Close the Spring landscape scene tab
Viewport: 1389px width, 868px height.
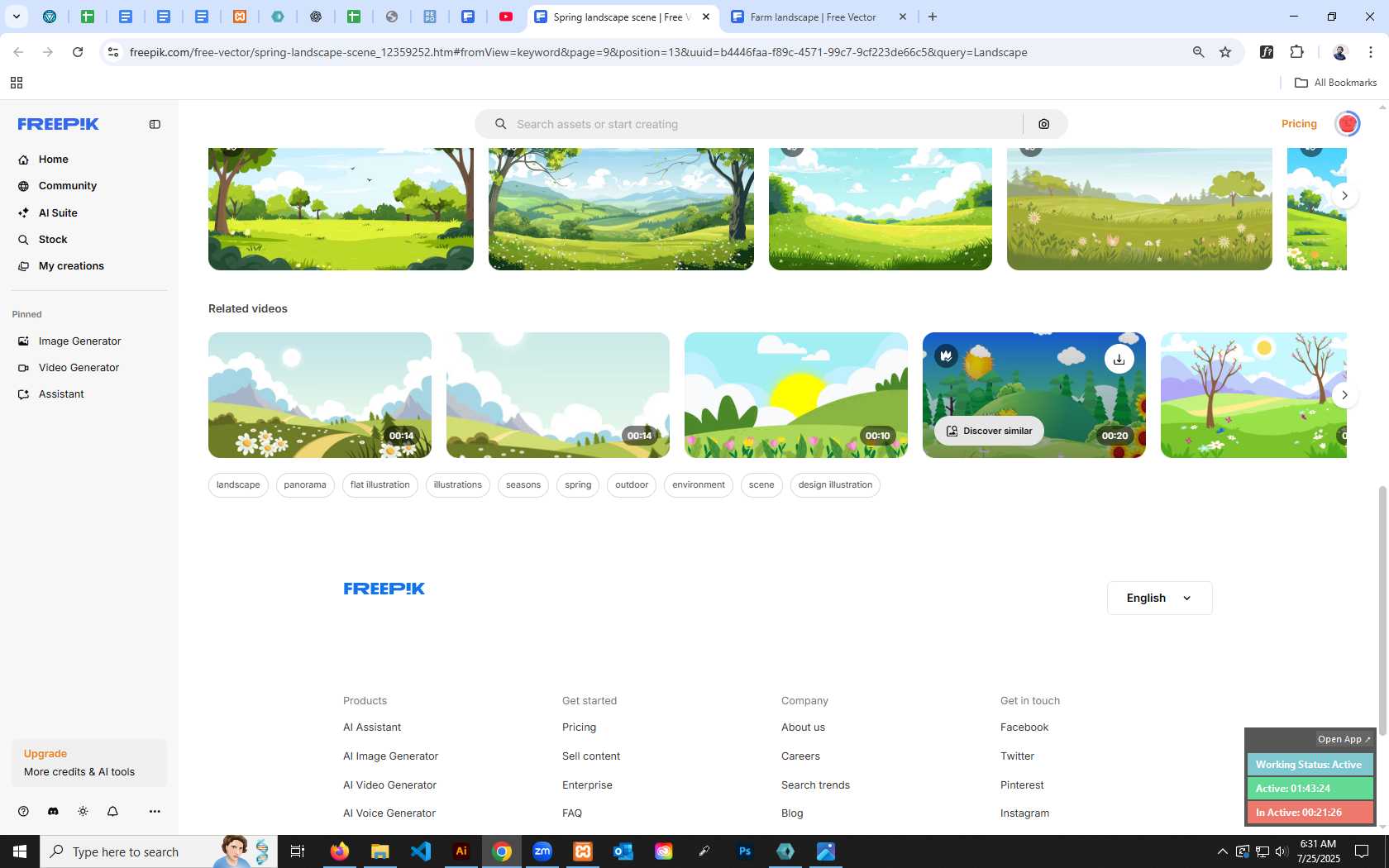[x=706, y=17]
